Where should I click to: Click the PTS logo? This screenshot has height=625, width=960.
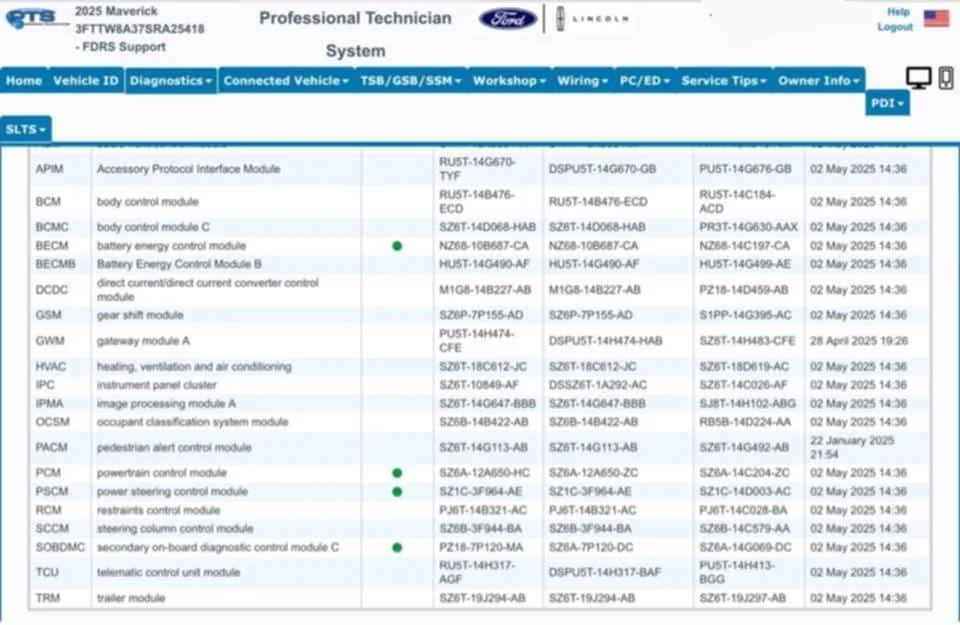(x=32, y=17)
